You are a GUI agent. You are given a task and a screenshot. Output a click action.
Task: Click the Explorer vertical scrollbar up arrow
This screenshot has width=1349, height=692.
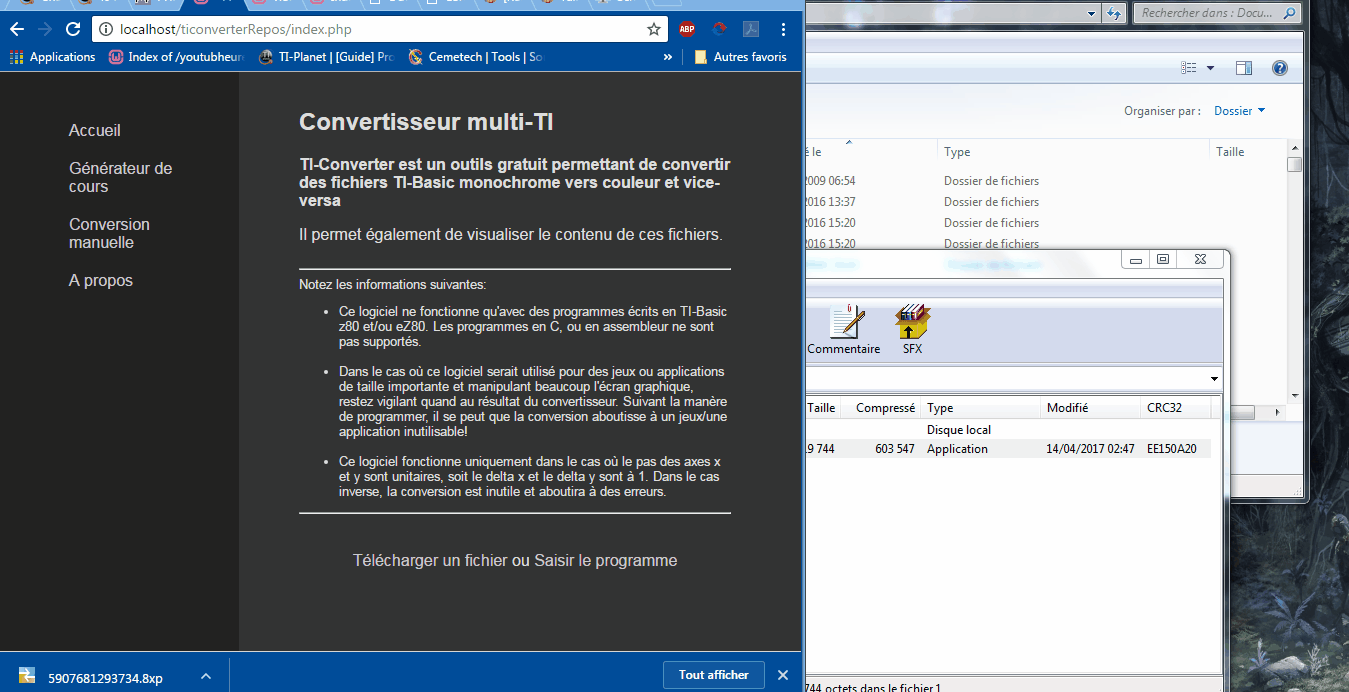click(x=1294, y=149)
